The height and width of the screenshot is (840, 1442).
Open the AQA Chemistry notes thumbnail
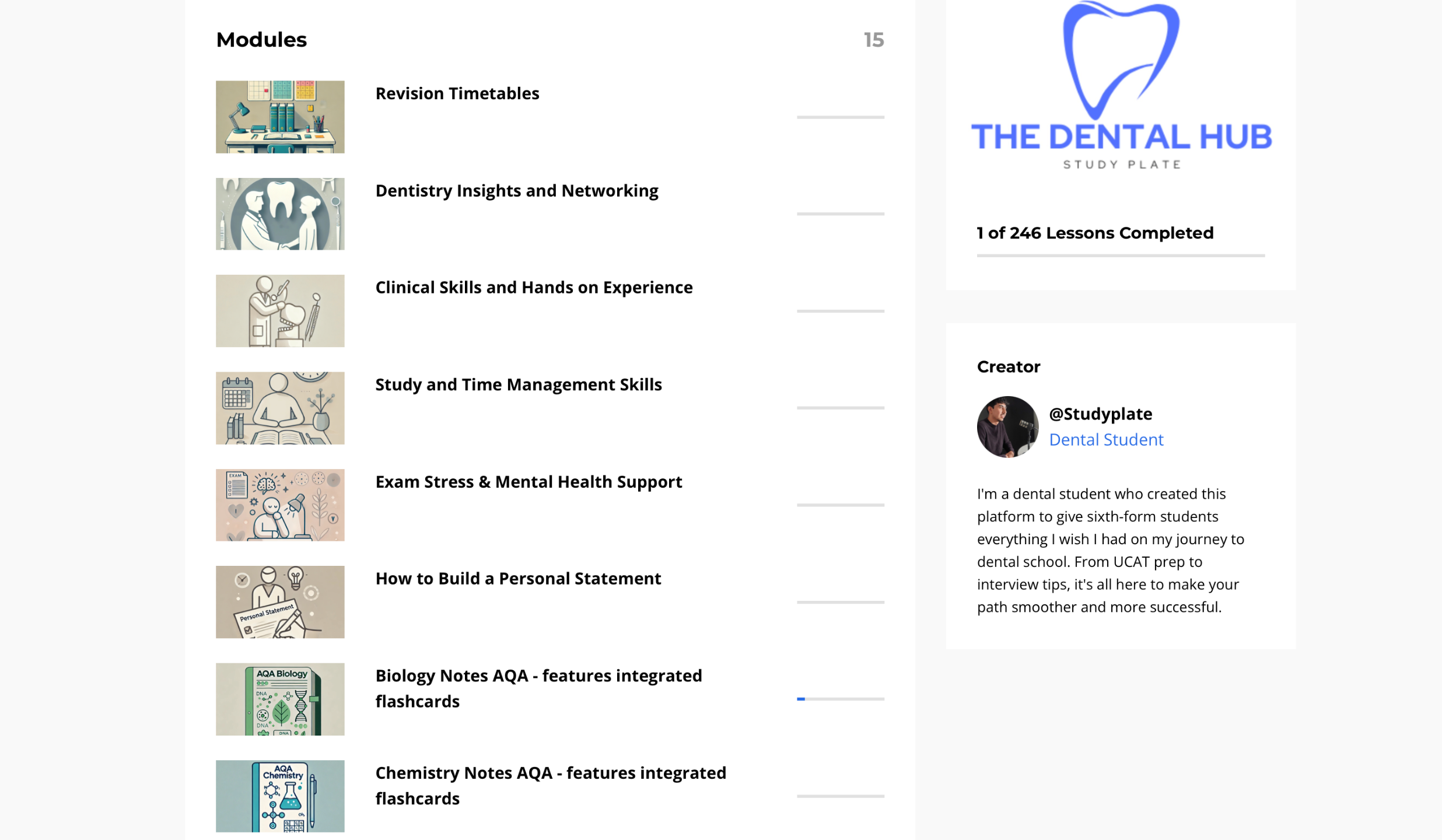[x=280, y=796]
